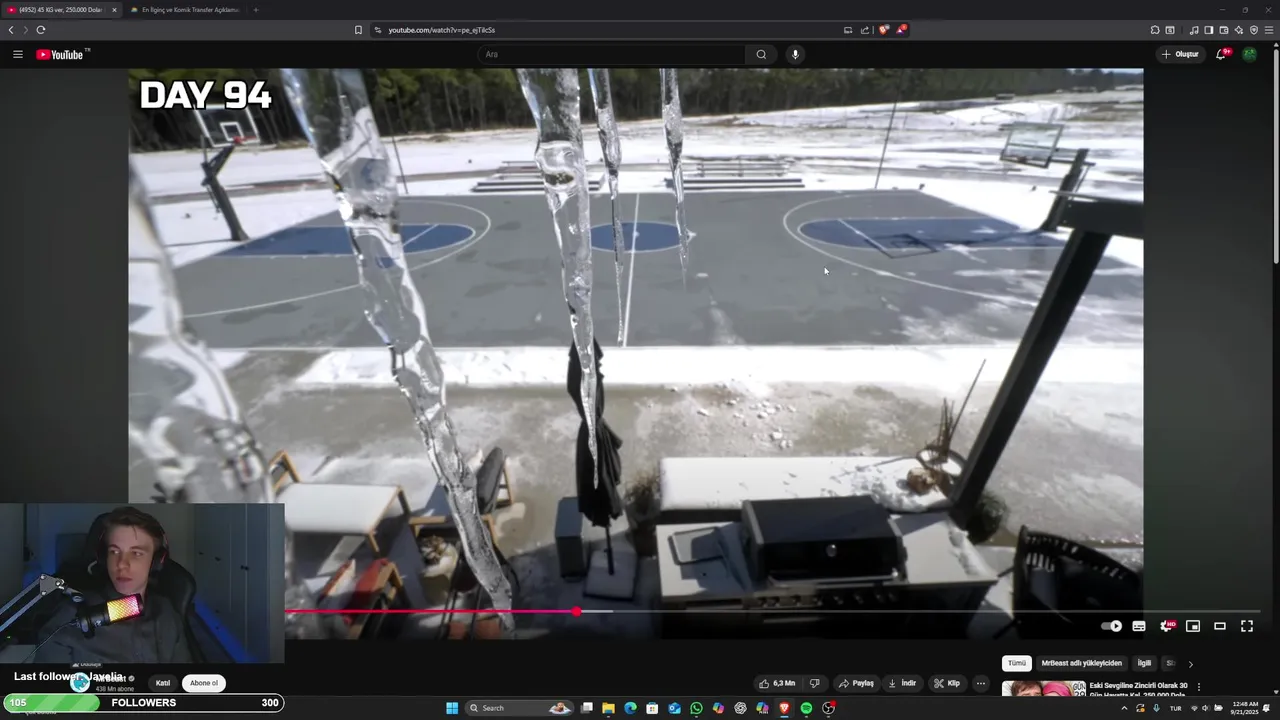Switch to the 45 KG ver, 250.000 Dolar tab
The image size is (1280, 720).
tap(60, 10)
